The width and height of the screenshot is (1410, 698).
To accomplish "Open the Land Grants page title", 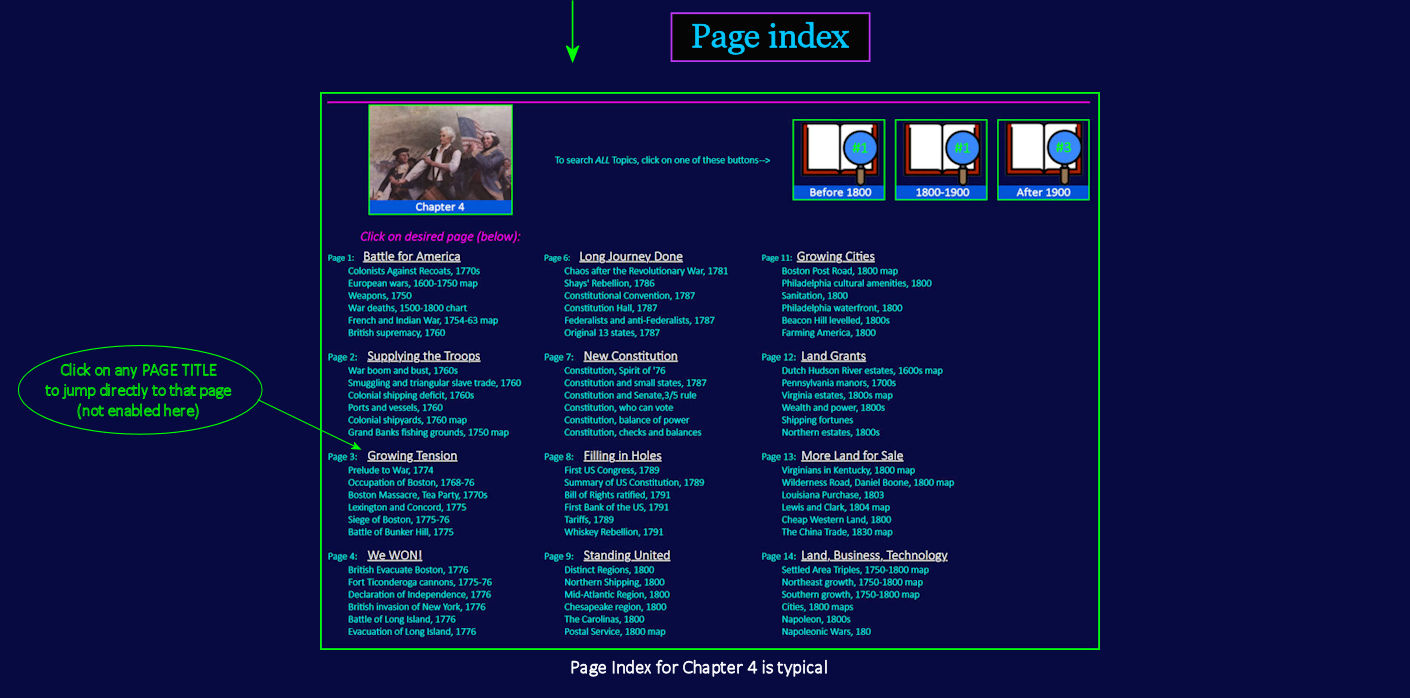I will pyautogui.click(x=834, y=356).
